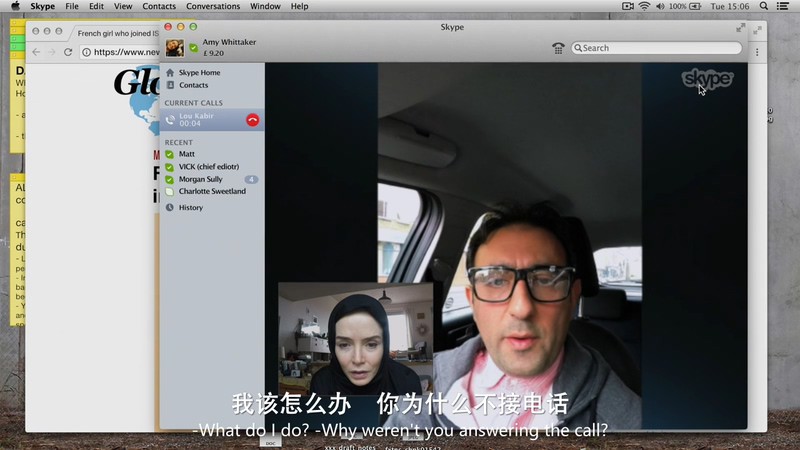Click the browser address bar URL
This screenshot has width=800, height=450.
coord(127,52)
